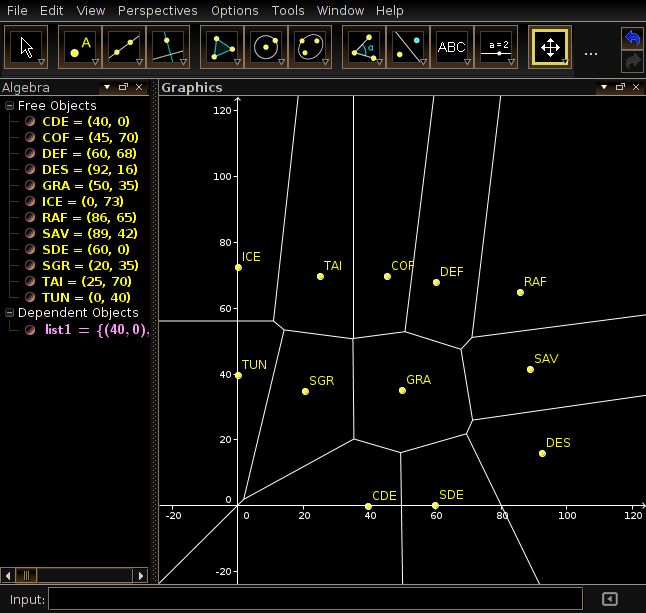Image resolution: width=646 pixels, height=613 pixels.
Task: Open the Polygon tool submenu arrow
Action: point(237,62)
